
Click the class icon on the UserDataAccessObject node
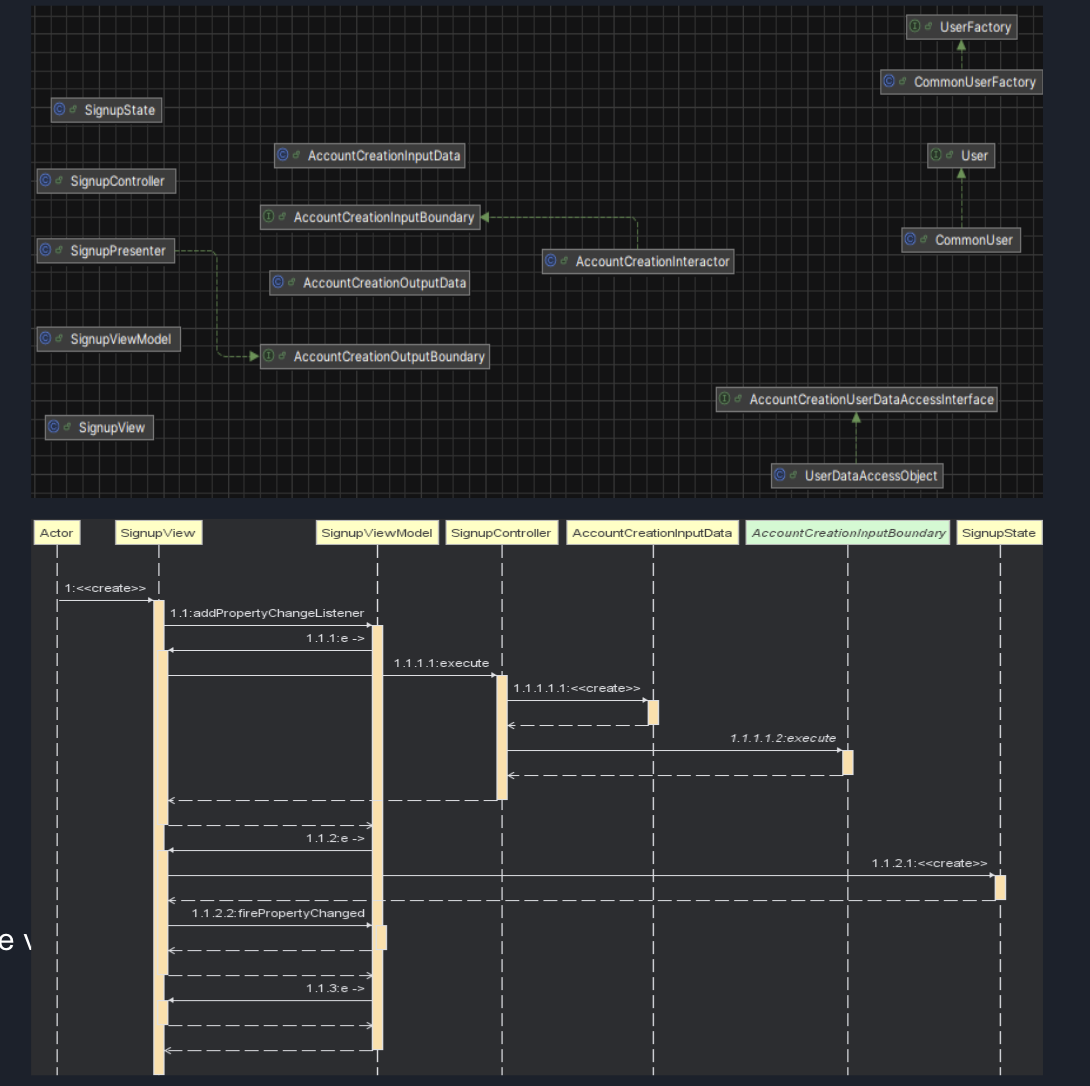[x=780, y=476]
